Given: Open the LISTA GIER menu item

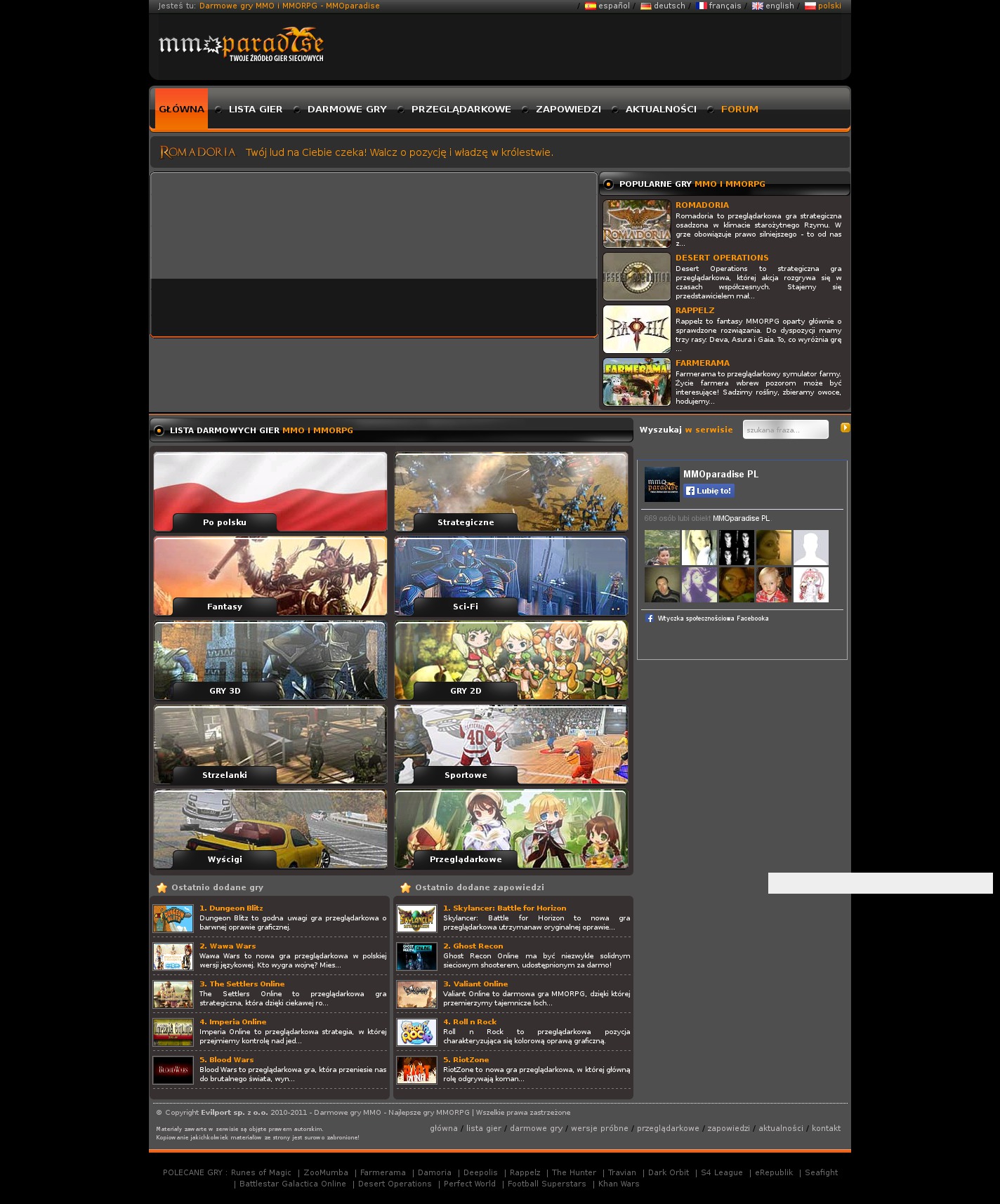Looking at the screenshot, I should [x=256, y=110].
